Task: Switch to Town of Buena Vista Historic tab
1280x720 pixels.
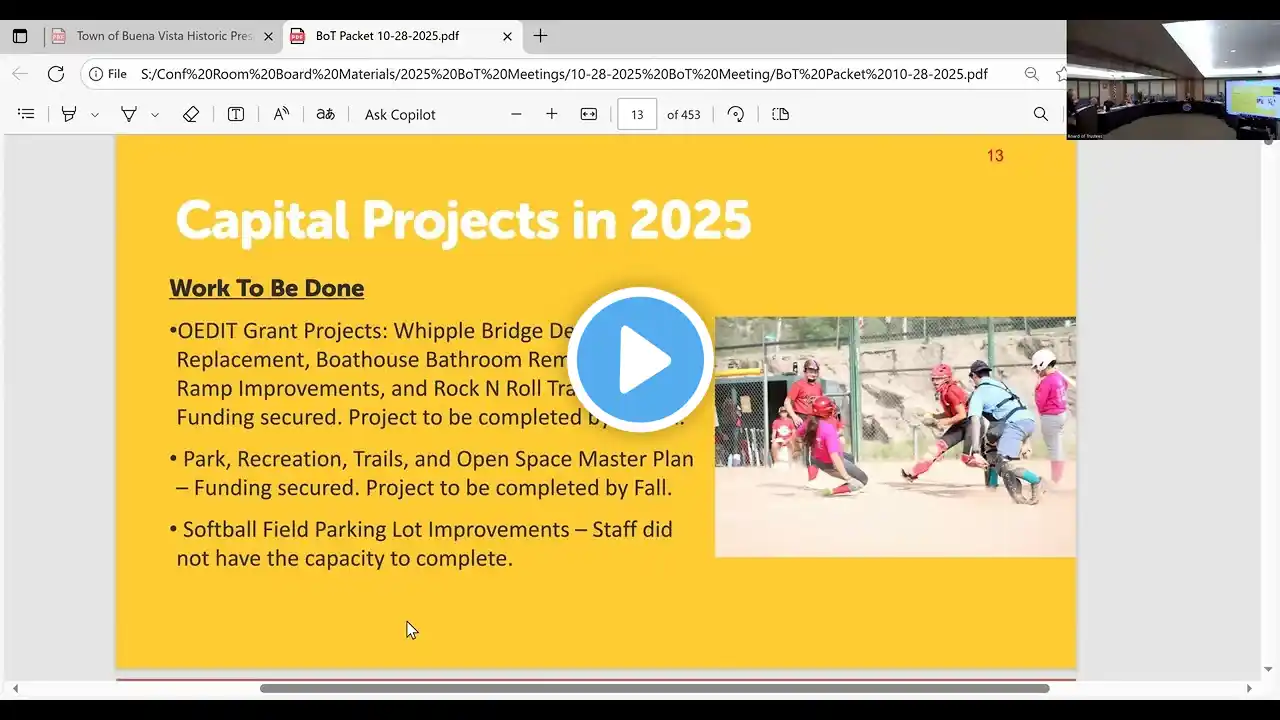Action: point(164,36)
